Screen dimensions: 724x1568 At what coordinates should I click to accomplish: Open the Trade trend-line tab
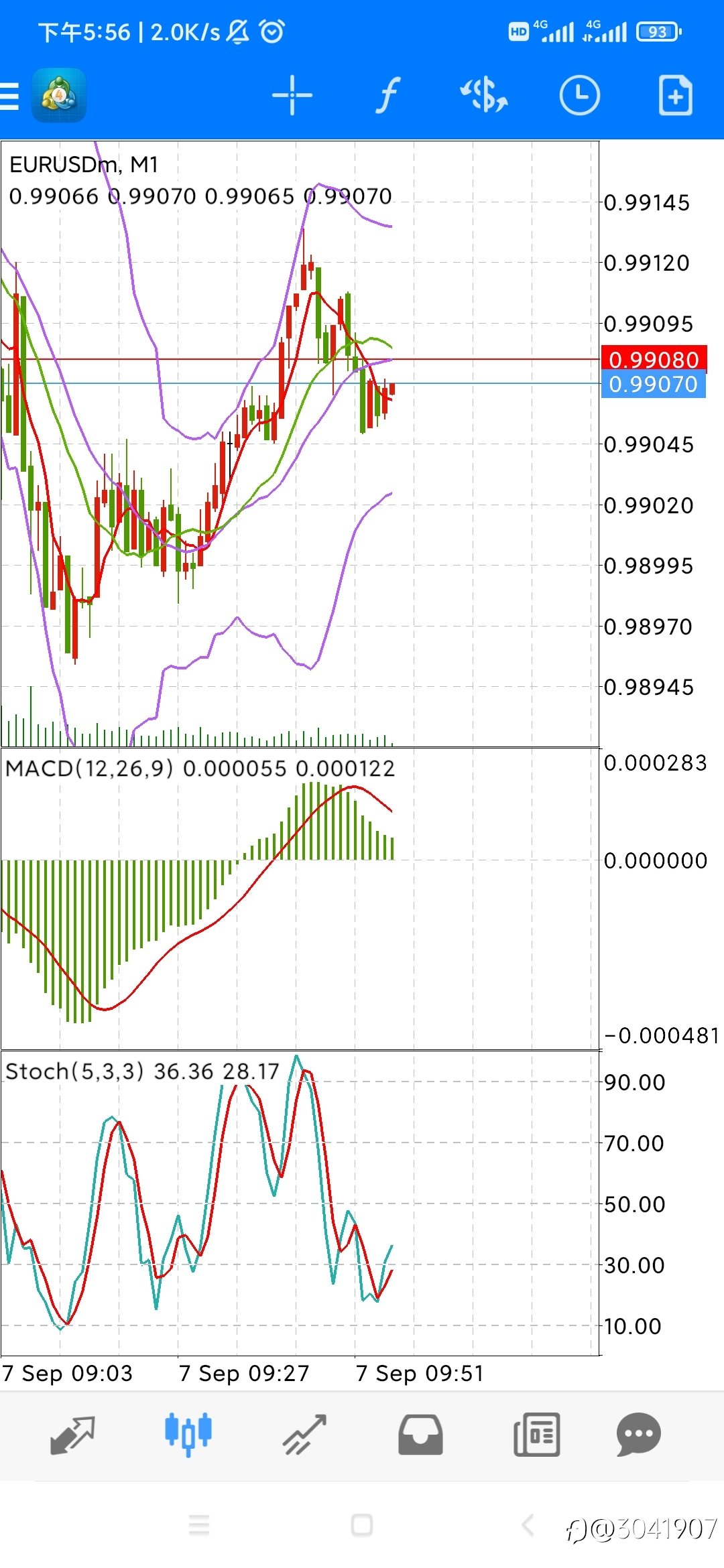coord(304,1435)
